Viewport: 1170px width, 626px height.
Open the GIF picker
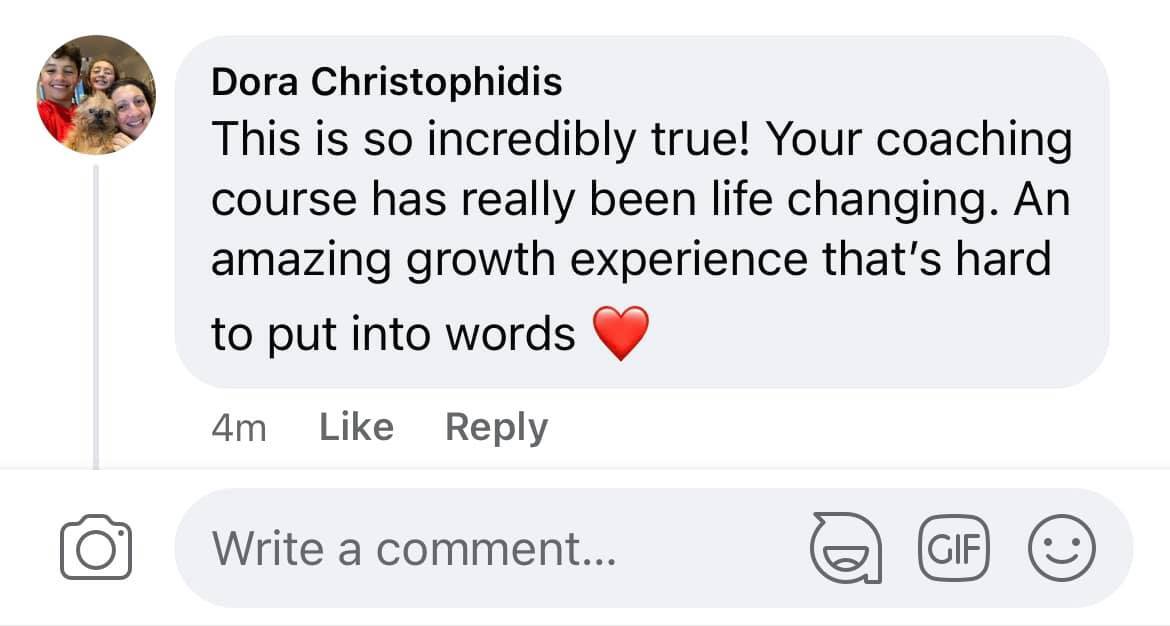click(x=952, y=548)
